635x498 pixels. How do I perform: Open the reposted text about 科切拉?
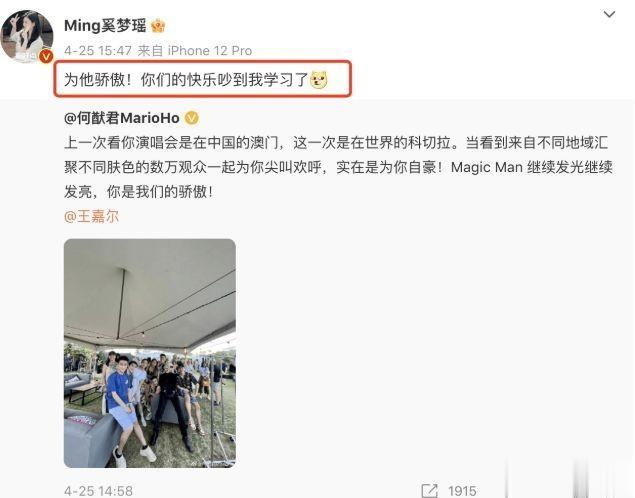tap(338, 167)
